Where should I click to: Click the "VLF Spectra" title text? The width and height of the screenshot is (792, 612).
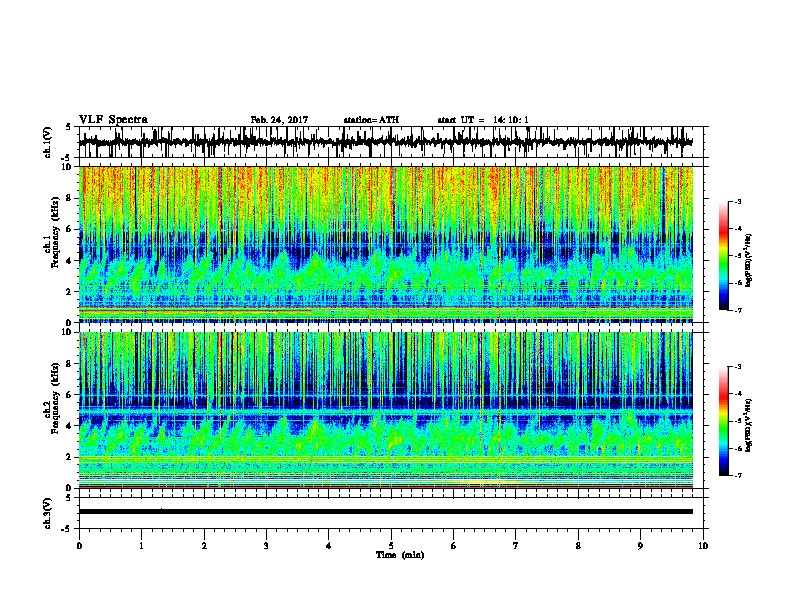coord(113,120)
